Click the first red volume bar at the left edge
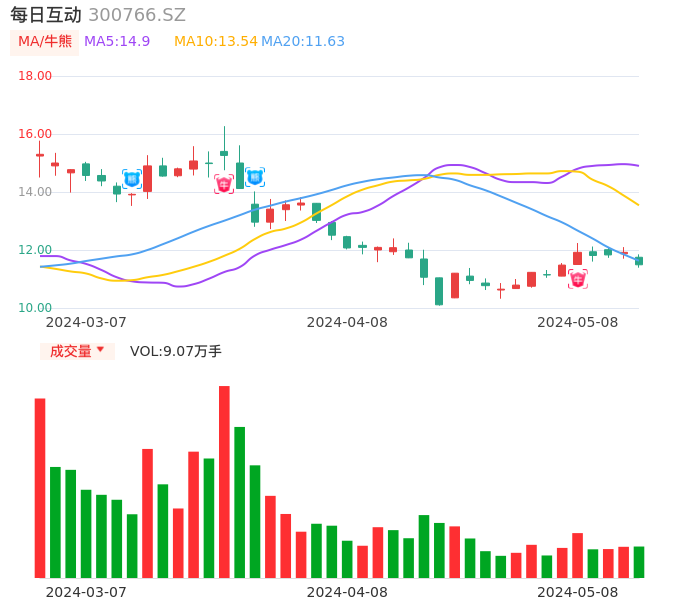This screenshot has height=606, width=686. coord(40,487)
